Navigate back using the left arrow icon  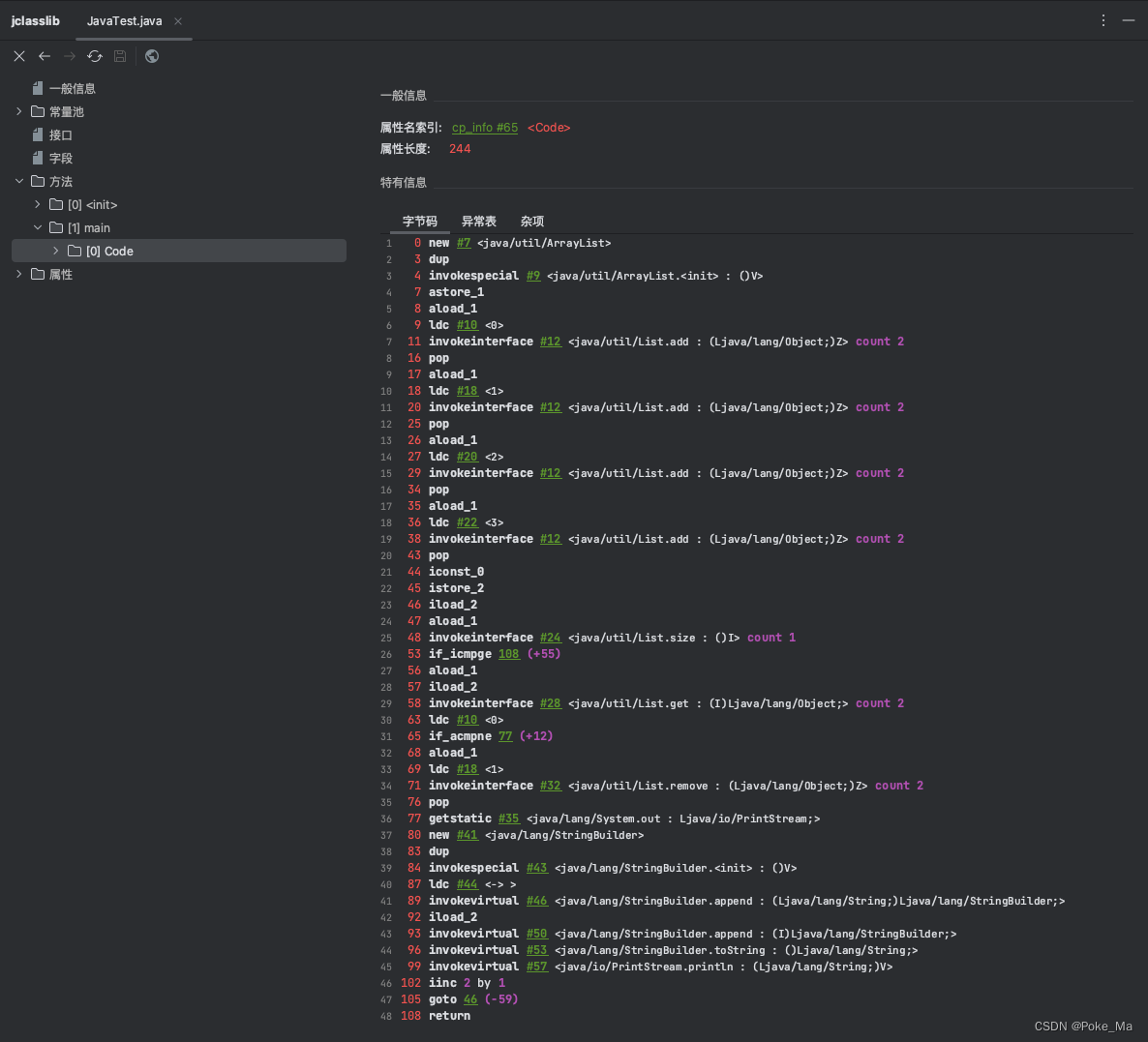click(x=44, y=56)
